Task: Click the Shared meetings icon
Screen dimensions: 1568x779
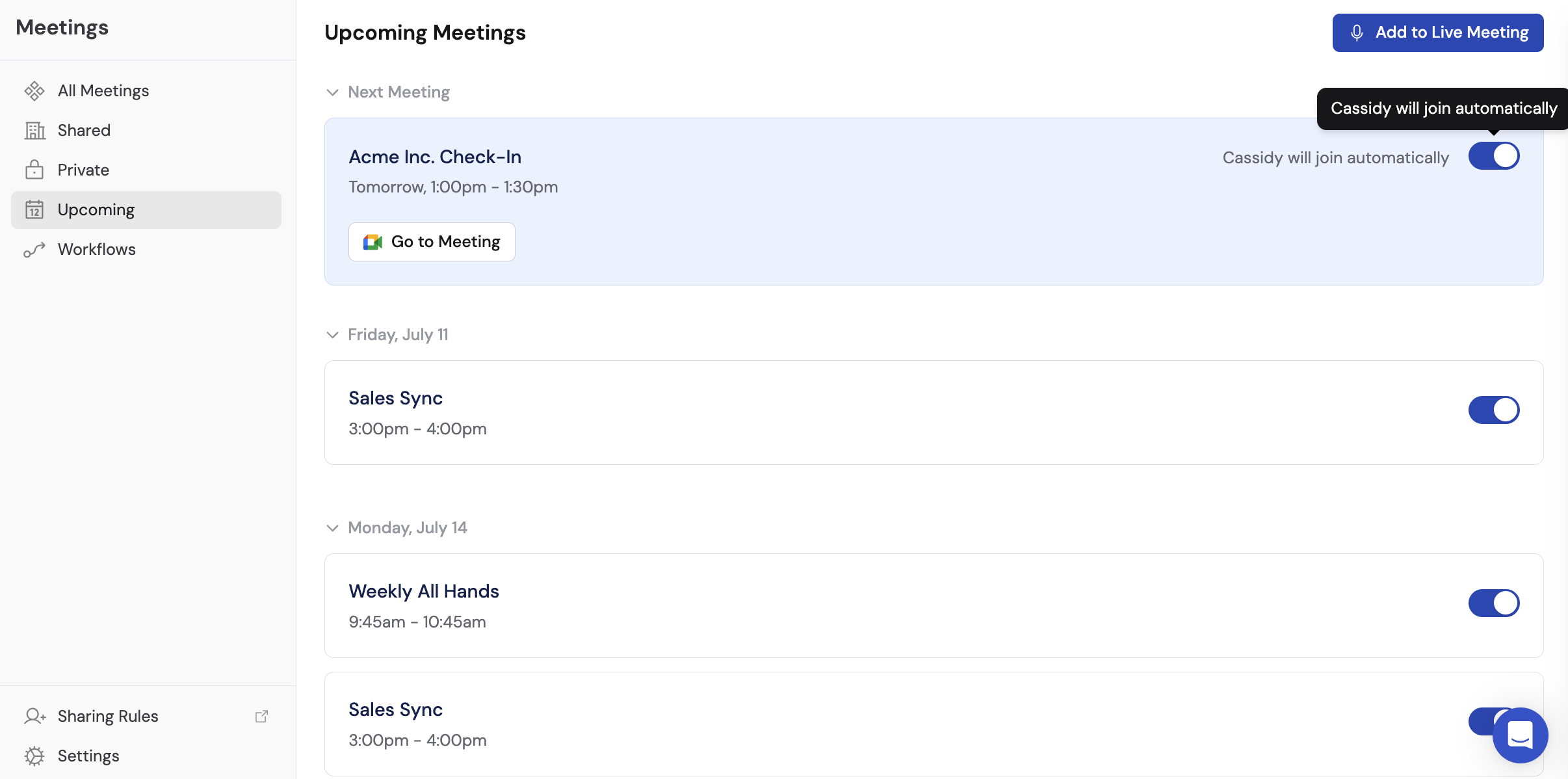Action: [36, 130]
